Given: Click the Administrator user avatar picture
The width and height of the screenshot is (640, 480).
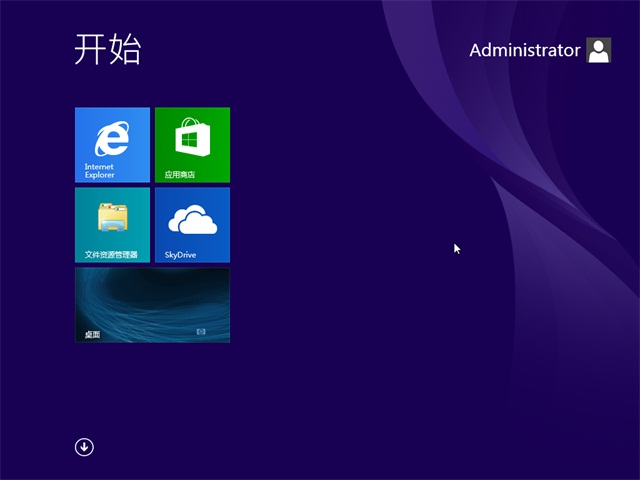Looking at the screenshot, I should [x=598, y=50].
